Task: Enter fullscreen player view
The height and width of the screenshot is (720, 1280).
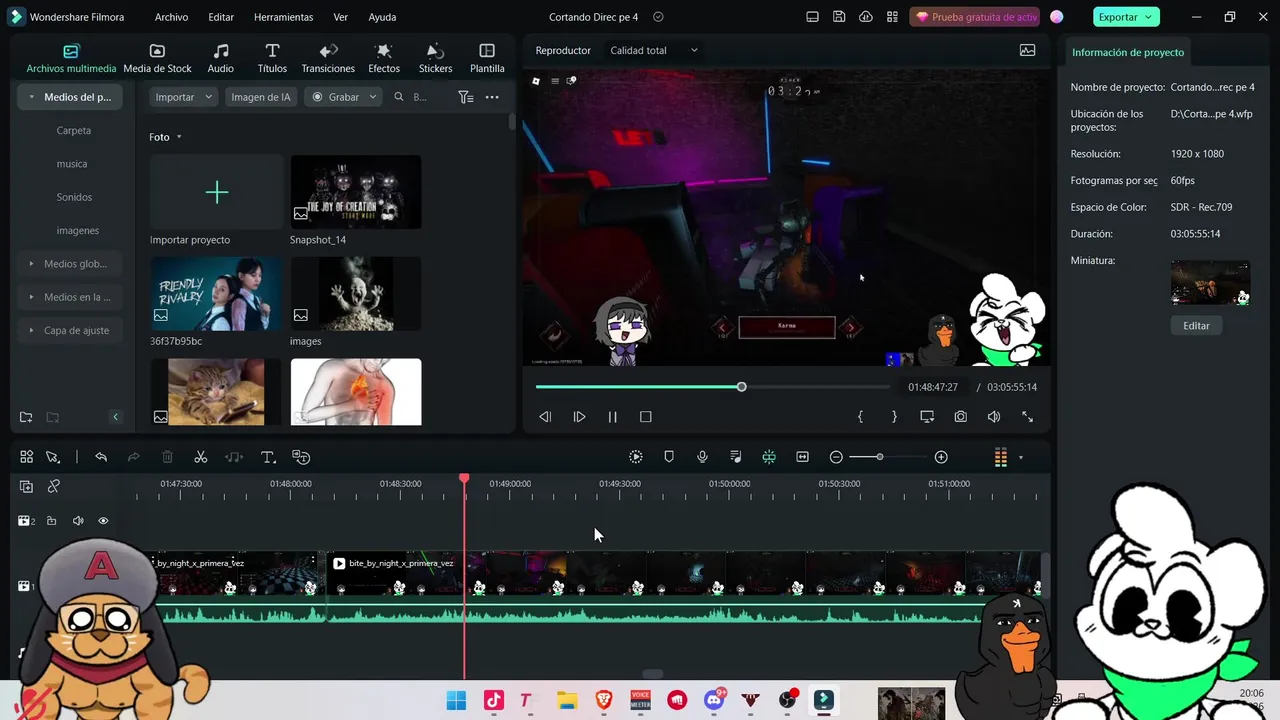Action: pyautogui.click(x=1027, y=417)
